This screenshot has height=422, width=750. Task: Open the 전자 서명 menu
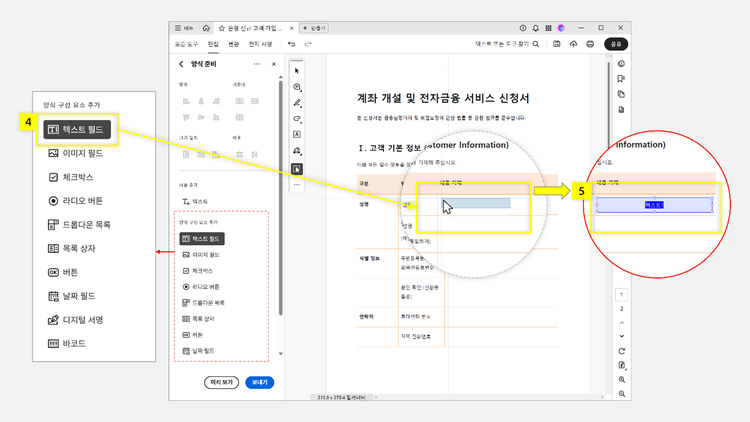(260, 44)
